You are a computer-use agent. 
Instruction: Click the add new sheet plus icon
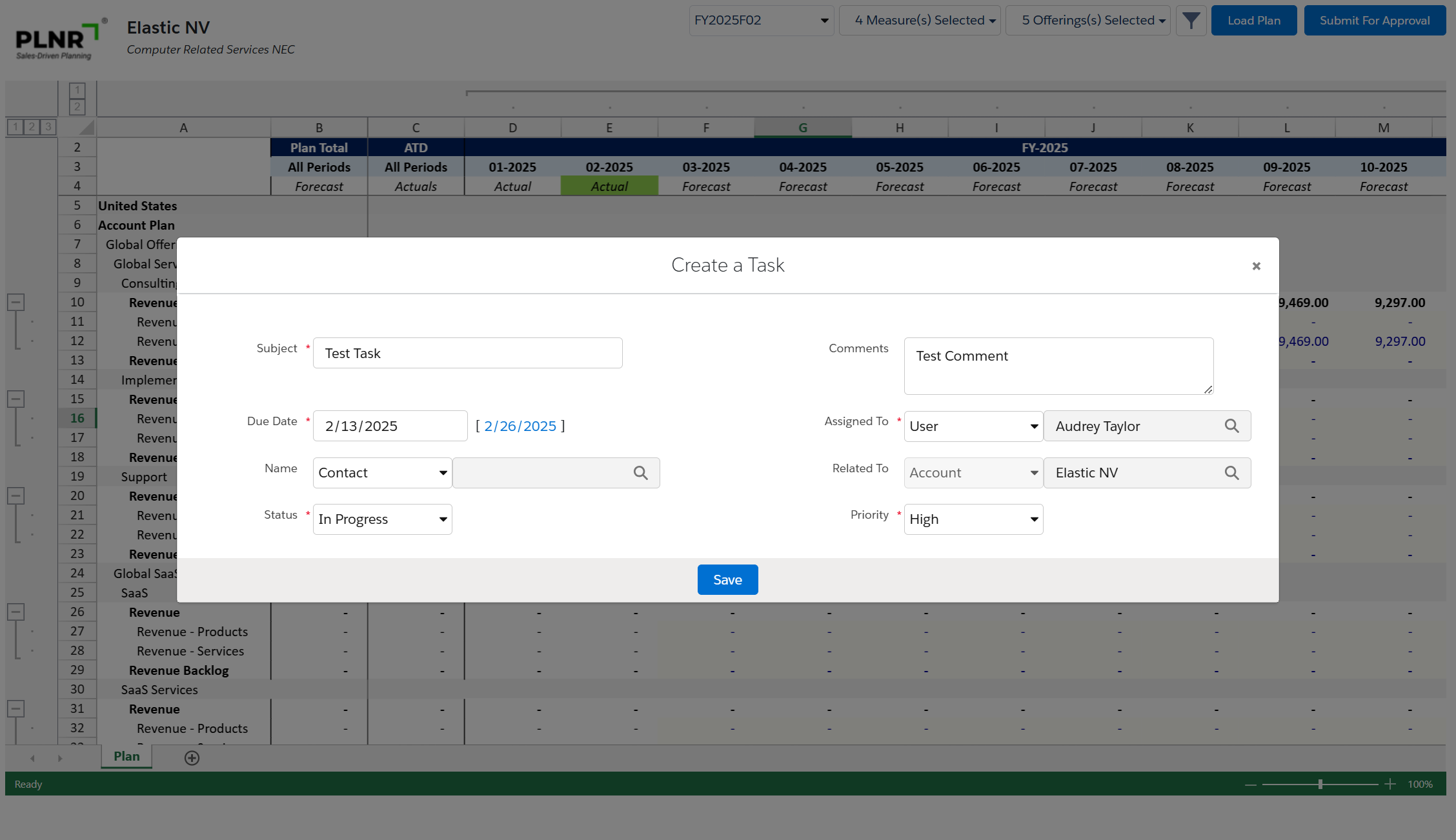pos(192,758)
